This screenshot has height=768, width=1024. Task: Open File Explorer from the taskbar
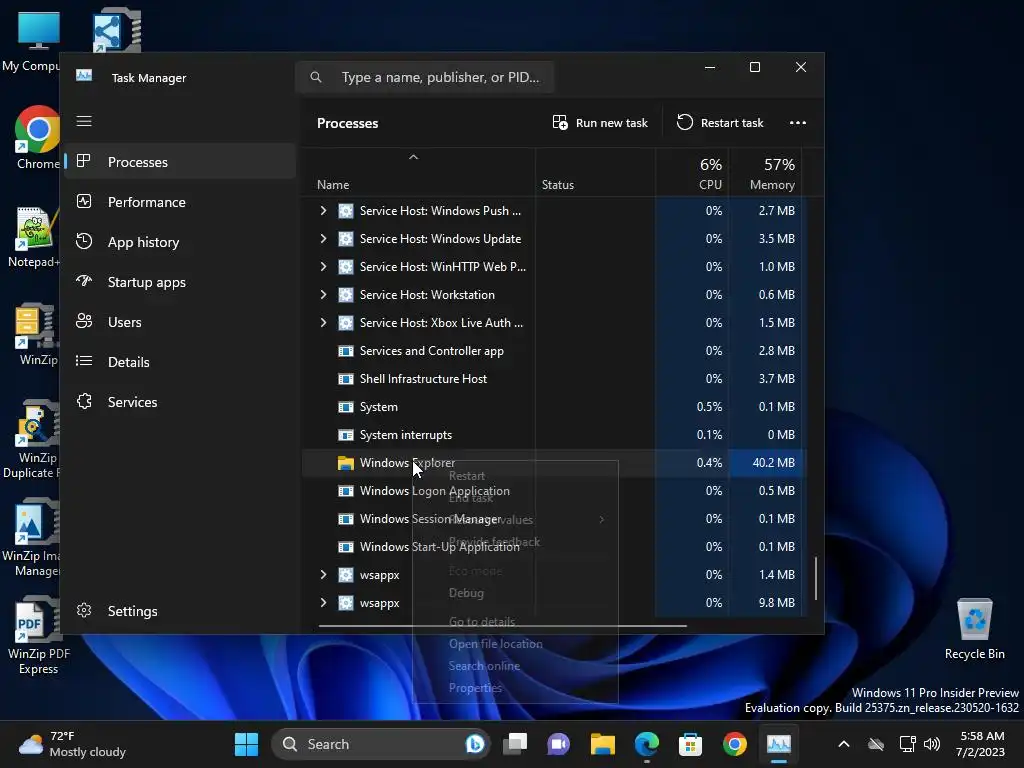602,744
